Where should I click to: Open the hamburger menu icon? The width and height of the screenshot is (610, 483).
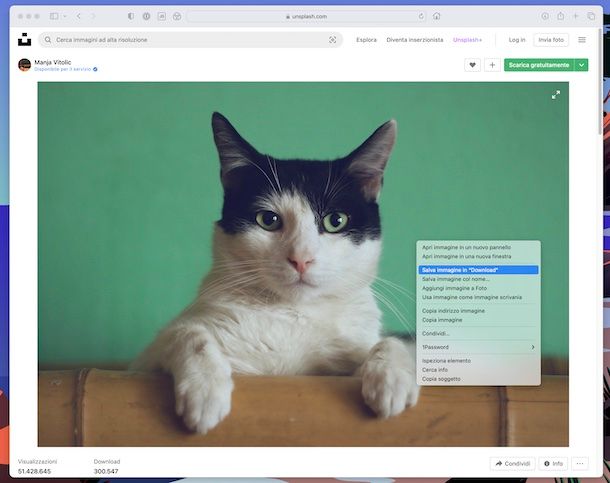click(582, 40)
